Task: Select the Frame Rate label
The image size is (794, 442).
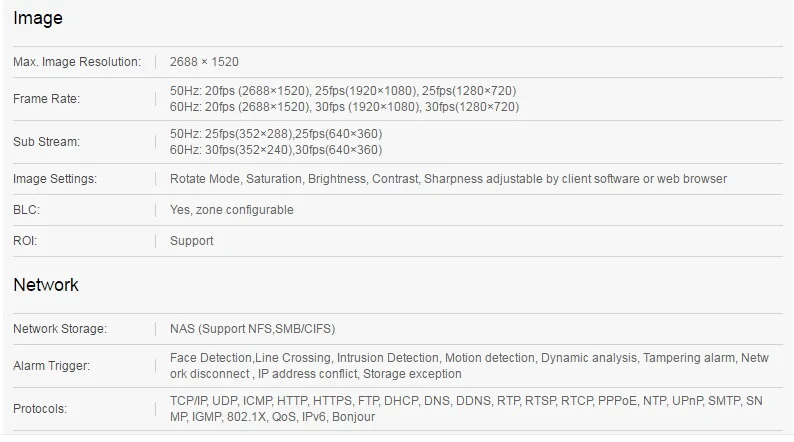Action: (x=47, y=99)
